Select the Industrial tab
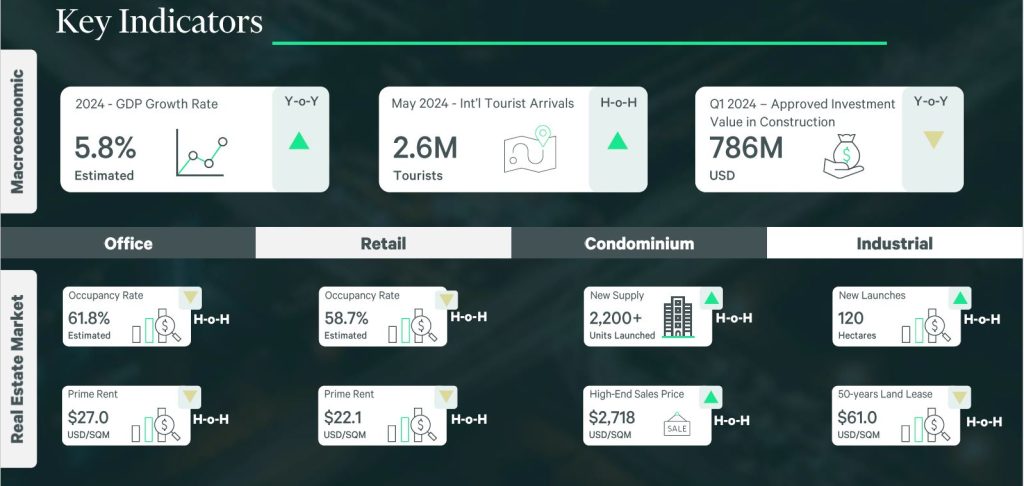Screen dimensions: 1024x486 coord(894,243)
